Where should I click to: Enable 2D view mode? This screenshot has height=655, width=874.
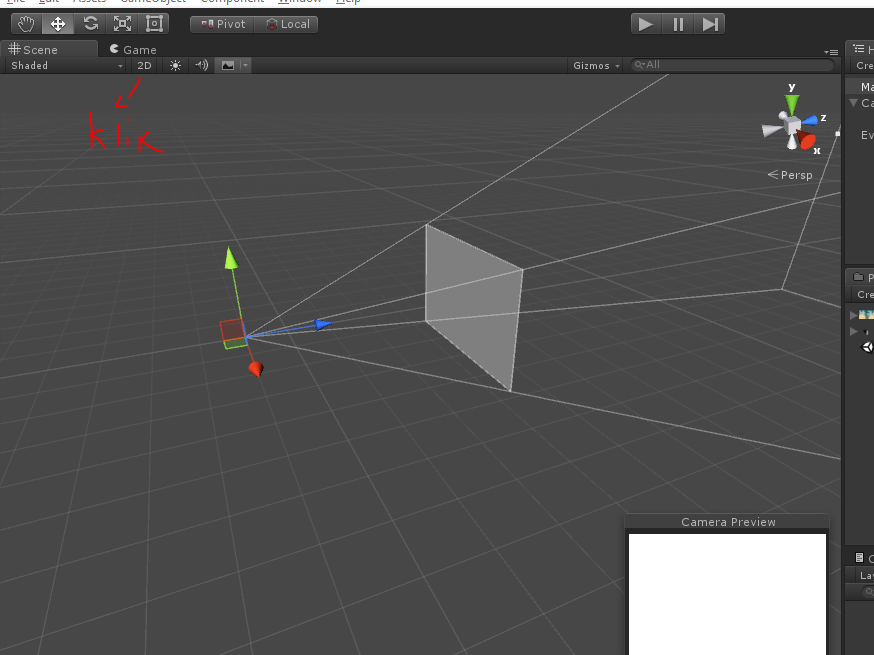(143, 64)
